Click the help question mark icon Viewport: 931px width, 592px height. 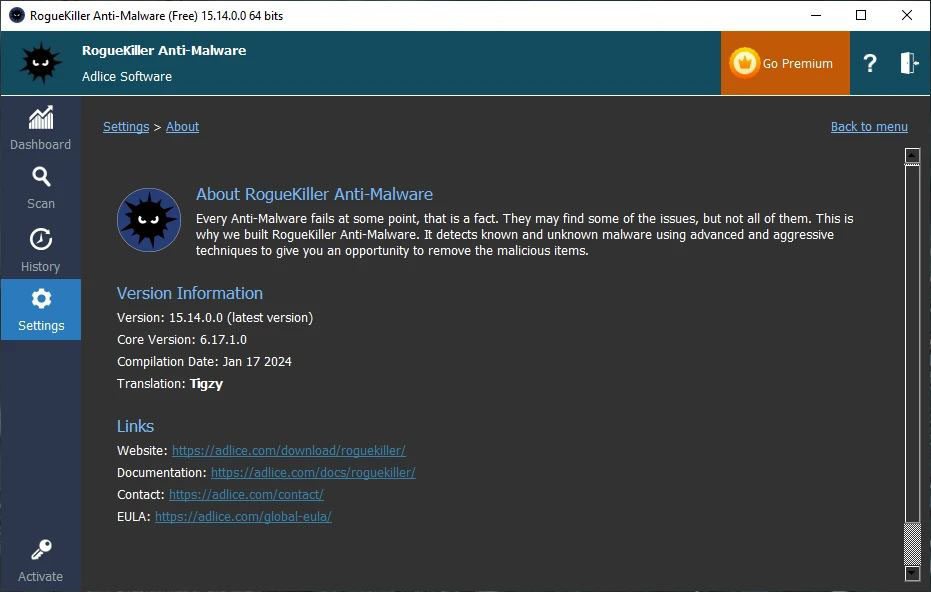pos(870,63)
